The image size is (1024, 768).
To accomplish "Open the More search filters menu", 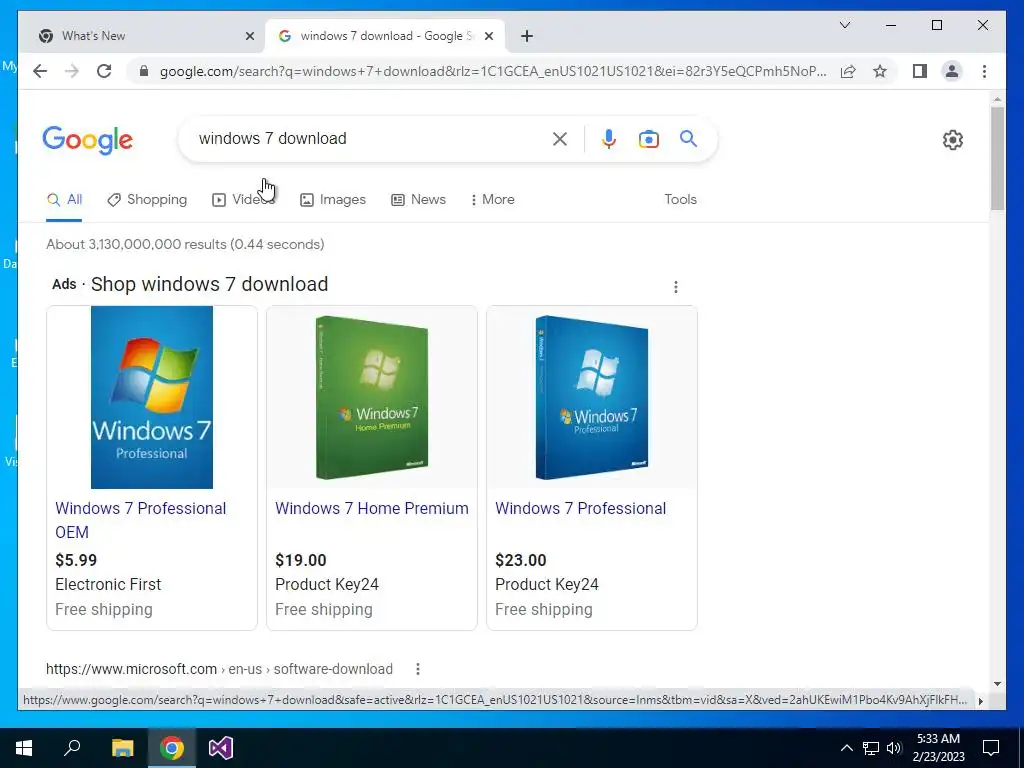I will tap(492, 199).
